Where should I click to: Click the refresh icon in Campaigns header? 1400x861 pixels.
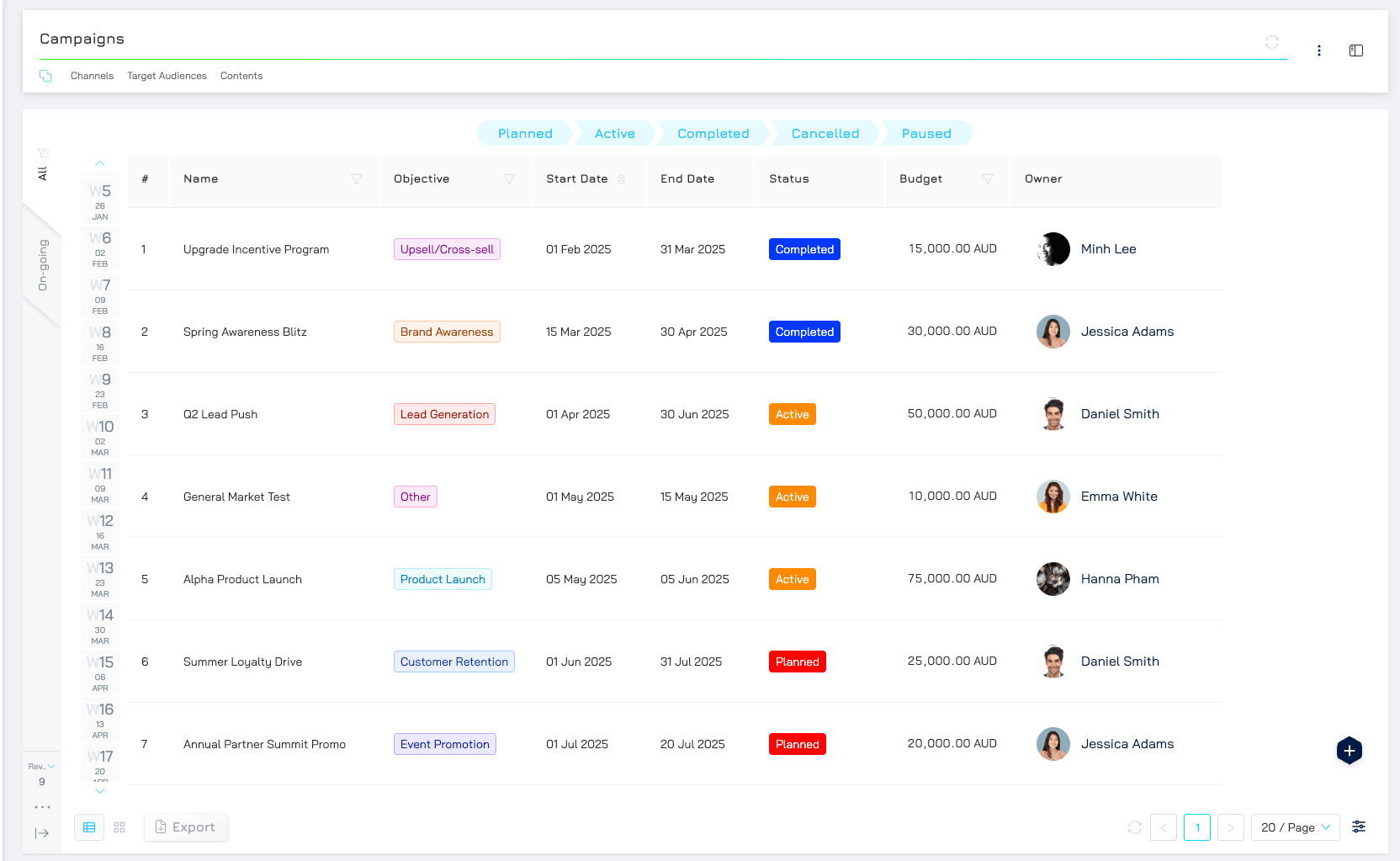coord(1271,42)
